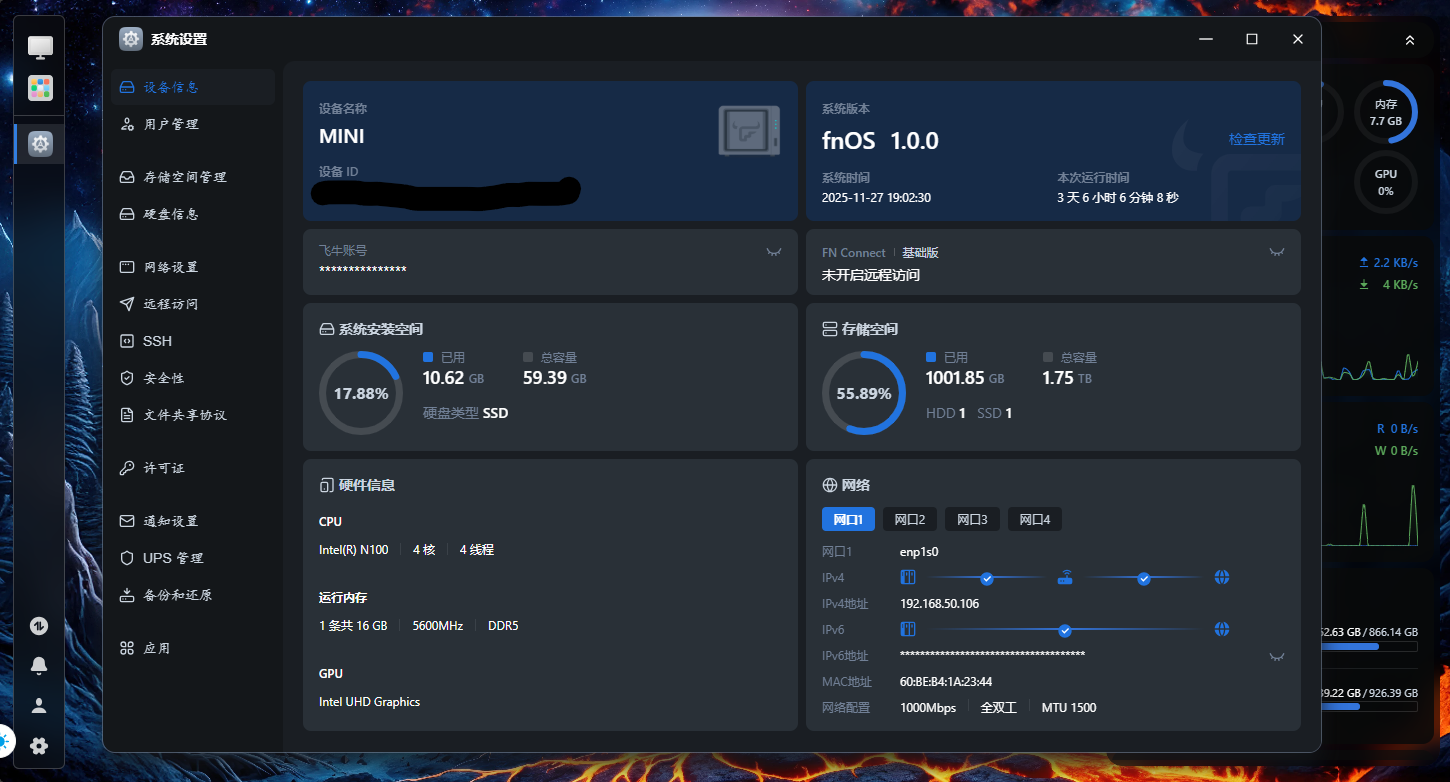Click the Intel(R) N100 CPU text
The height and width of the screenshot is (782, 1450).
tap(354, 550)
